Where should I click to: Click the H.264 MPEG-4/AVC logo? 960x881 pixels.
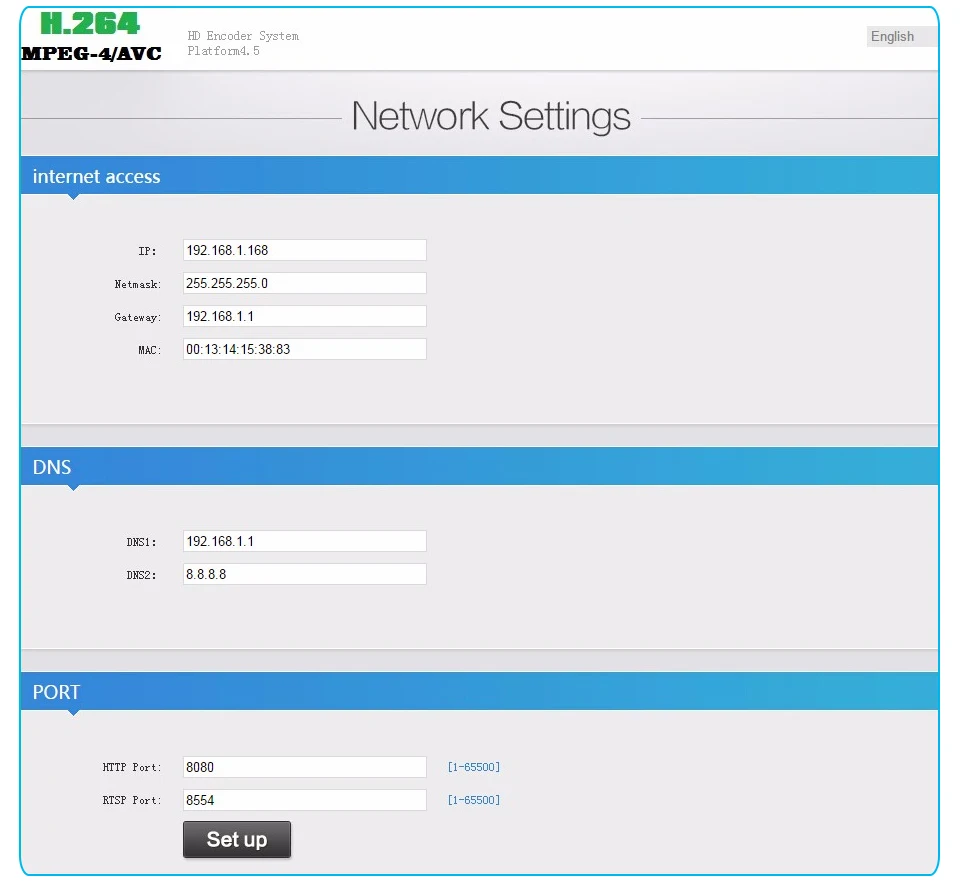click(91, 37)
